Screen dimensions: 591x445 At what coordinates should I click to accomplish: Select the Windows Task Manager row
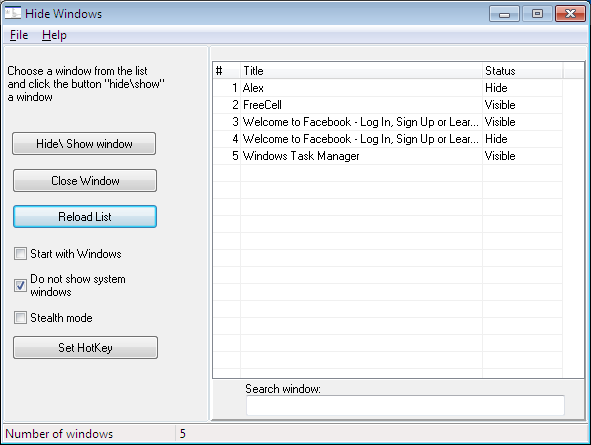[388, 156]
